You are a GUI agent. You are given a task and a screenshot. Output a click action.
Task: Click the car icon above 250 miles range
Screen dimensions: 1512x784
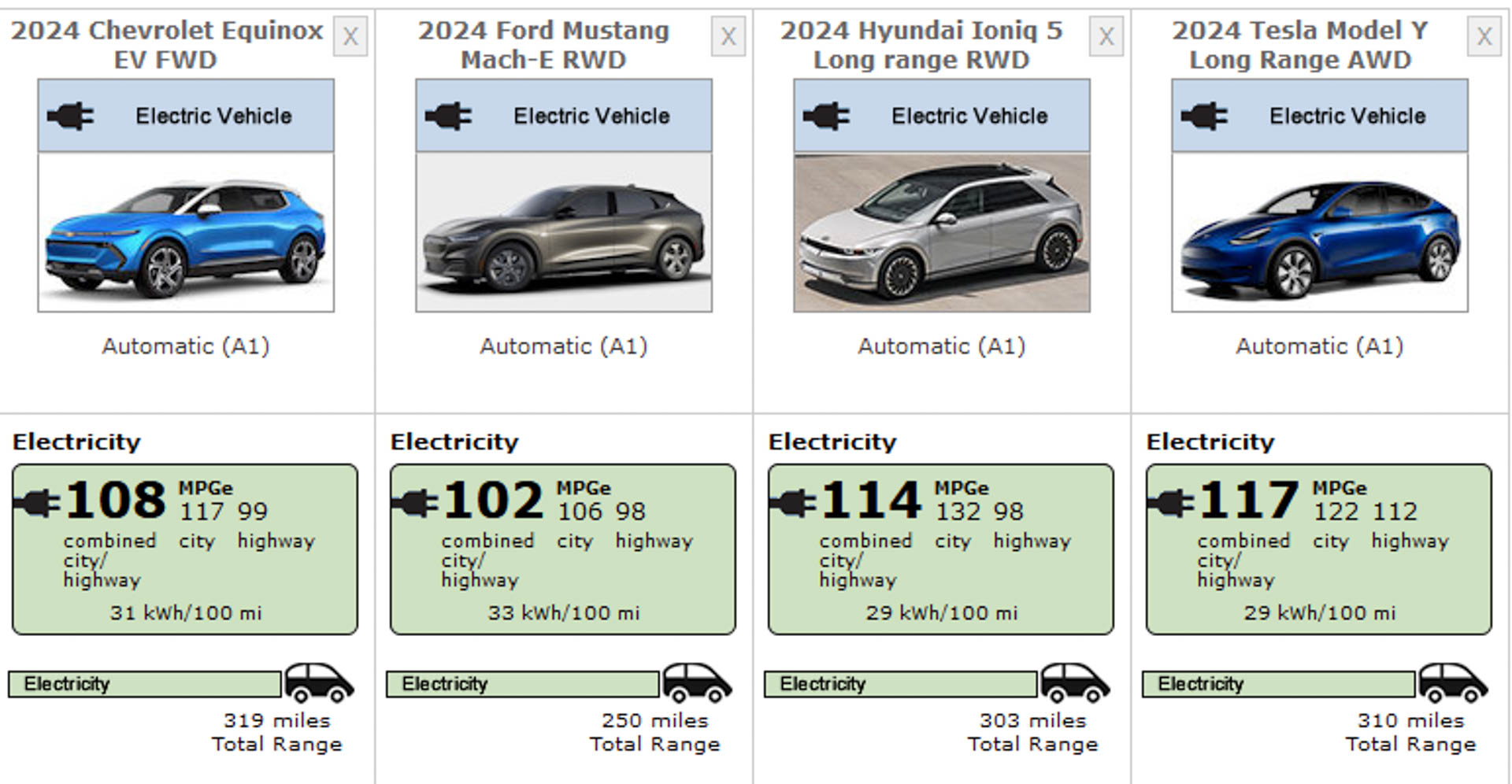coord(697,682)
